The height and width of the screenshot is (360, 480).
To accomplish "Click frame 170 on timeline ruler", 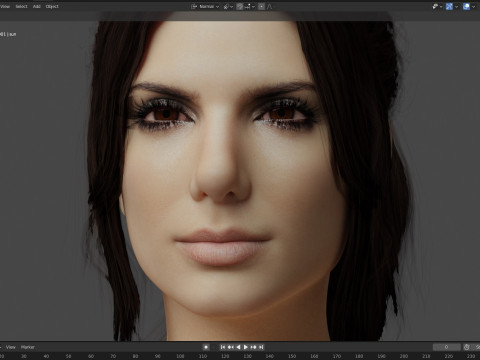I will coord(337,356).
